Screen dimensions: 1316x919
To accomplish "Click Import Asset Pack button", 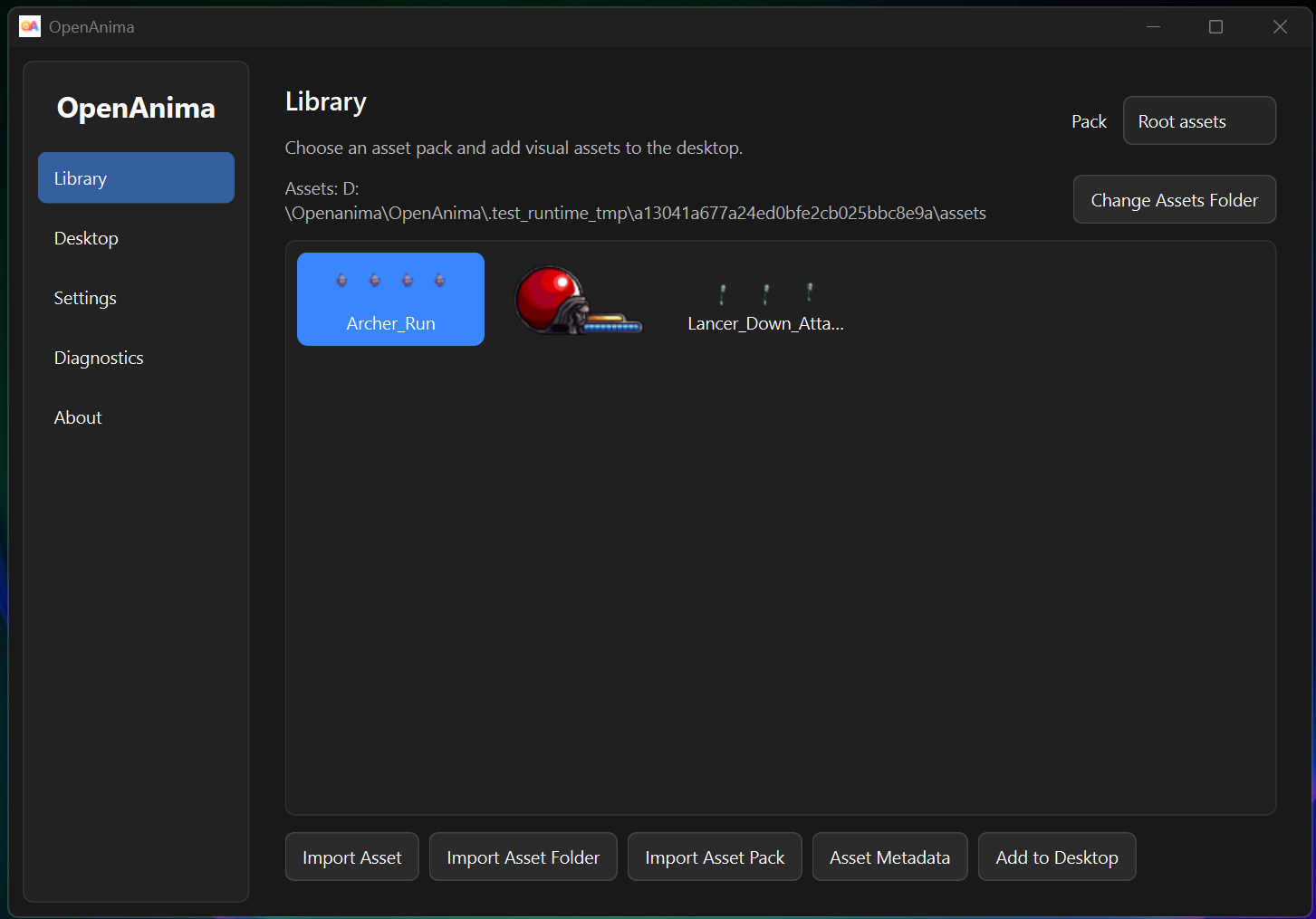I will pyautogui.click(x=715, y=857).
